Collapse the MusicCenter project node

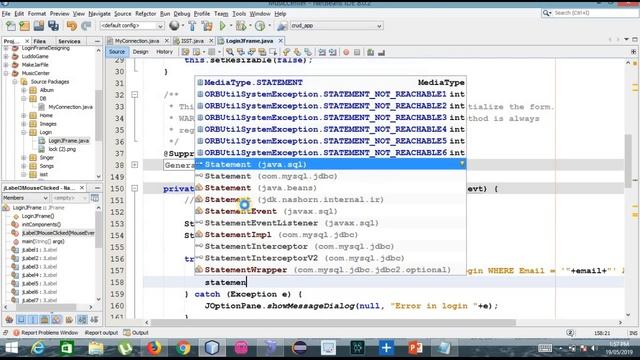[6, 73]
